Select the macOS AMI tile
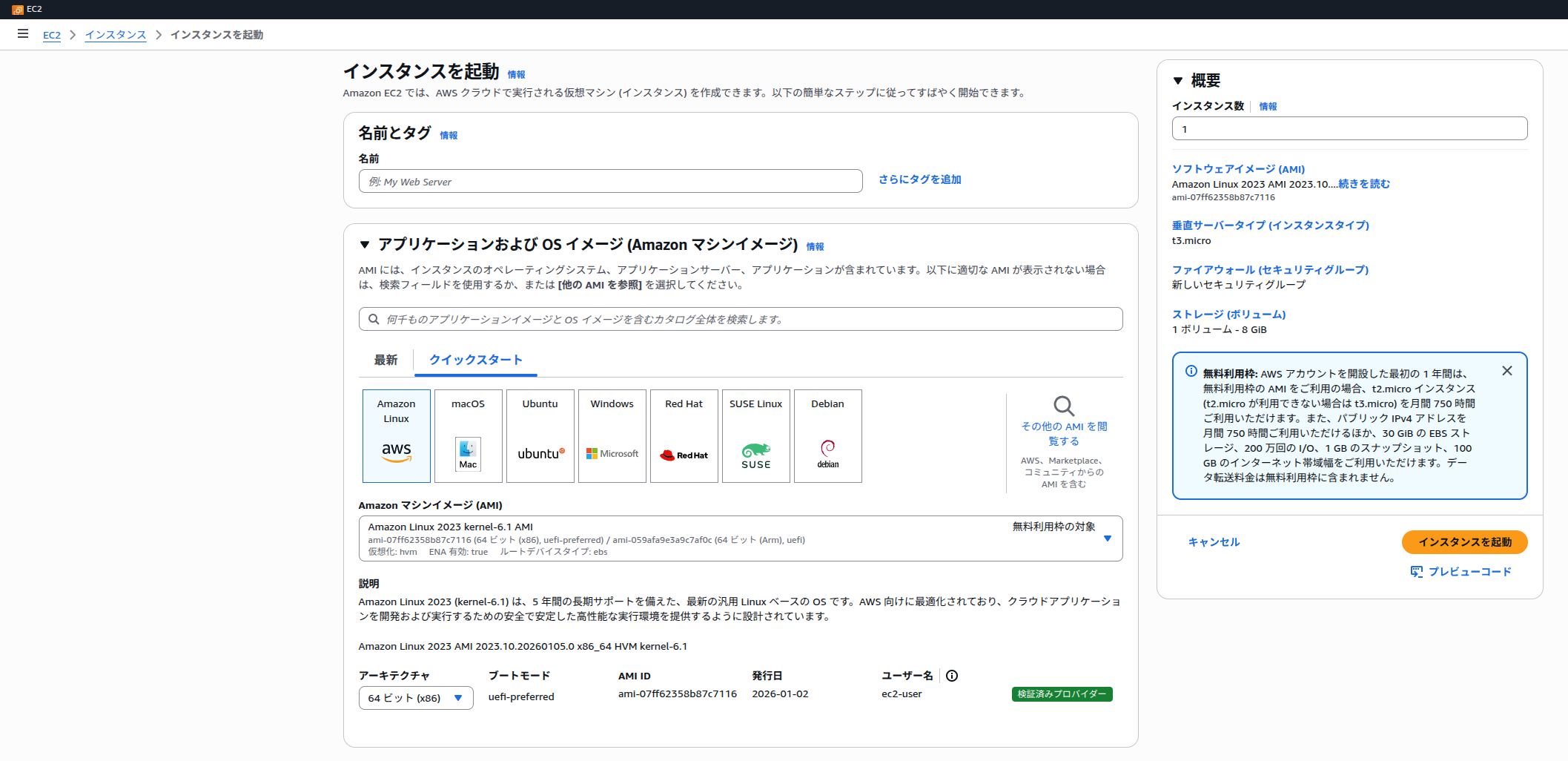The width and height of the screenshot is (1568, 761). point(468,436)
